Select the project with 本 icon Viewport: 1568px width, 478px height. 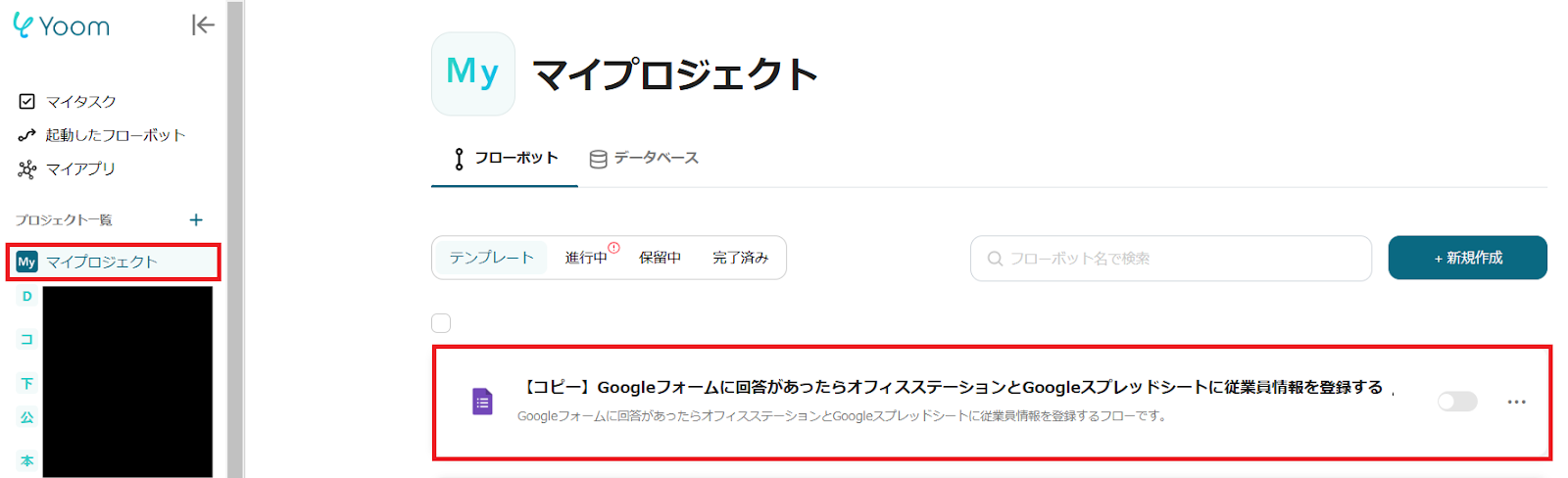[26, 460]
